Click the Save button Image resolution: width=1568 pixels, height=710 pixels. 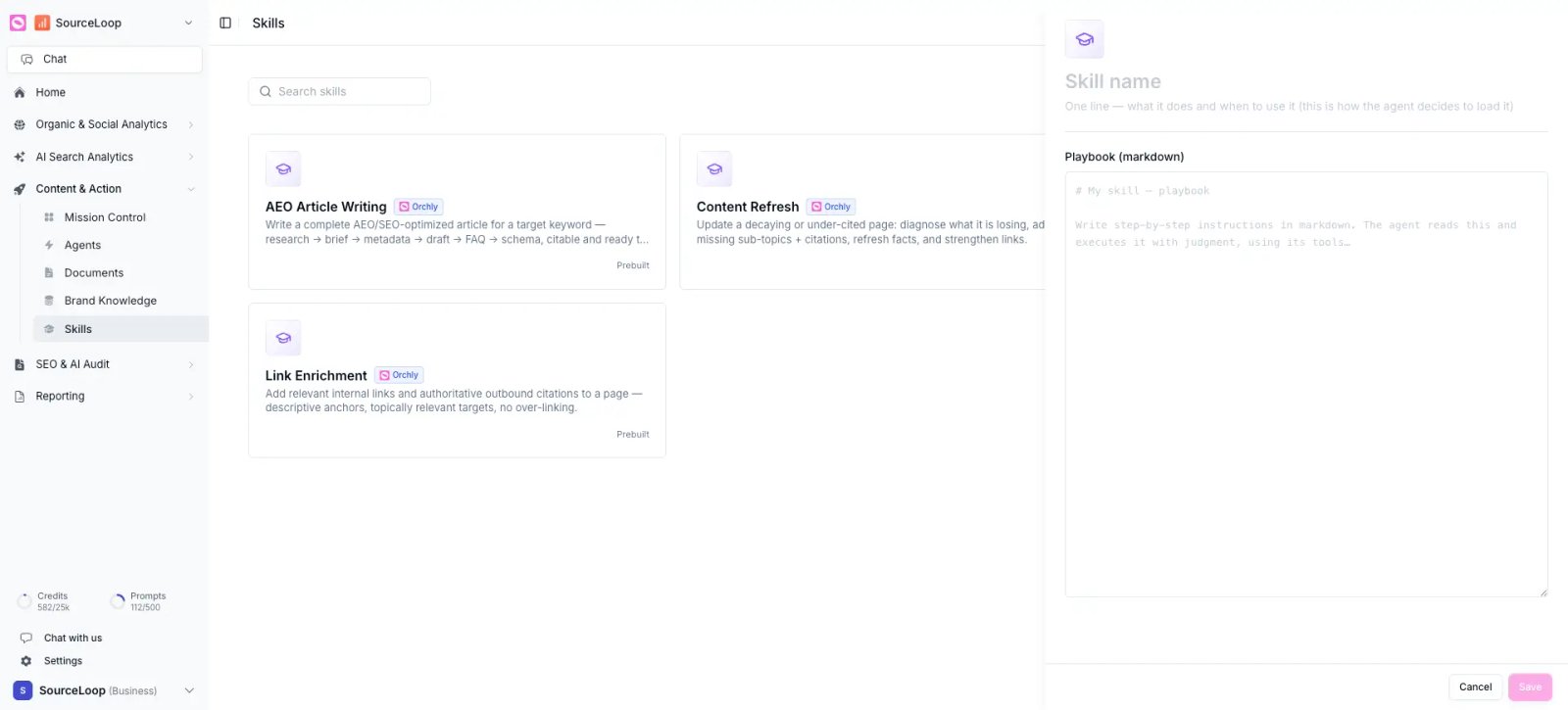(1530, 686)
